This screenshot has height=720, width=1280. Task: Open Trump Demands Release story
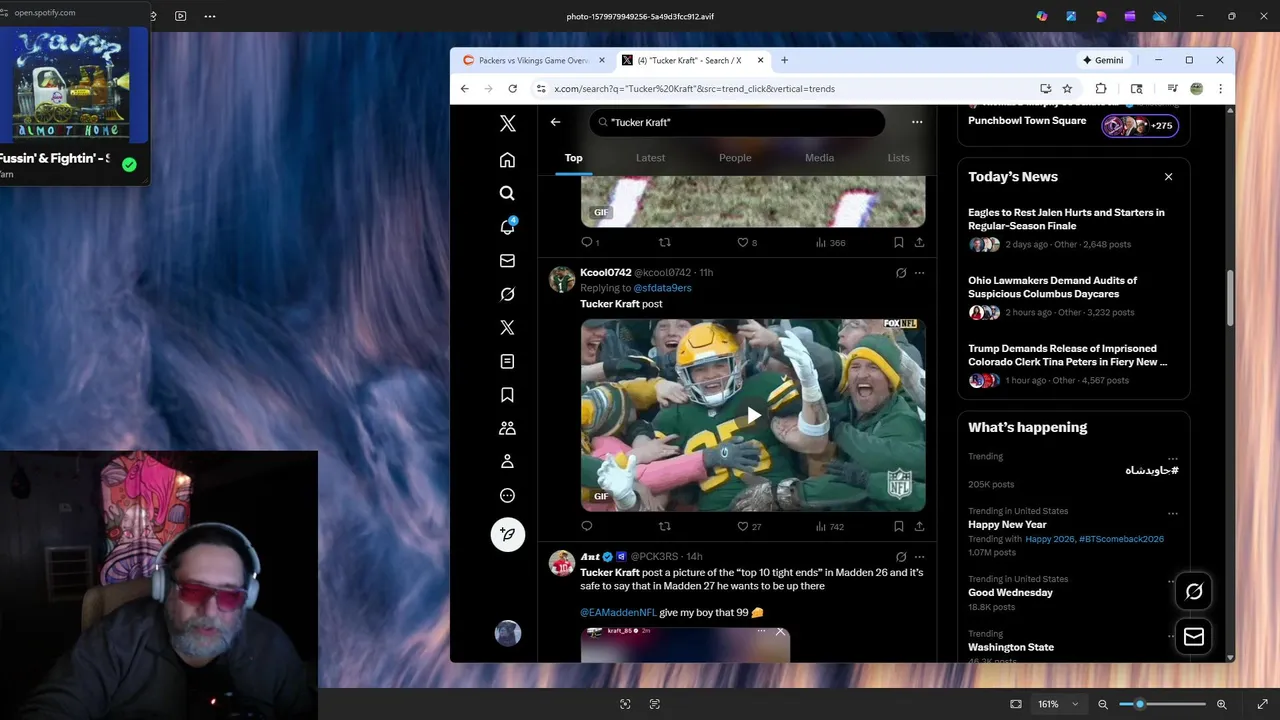[x=1067, y=355]
